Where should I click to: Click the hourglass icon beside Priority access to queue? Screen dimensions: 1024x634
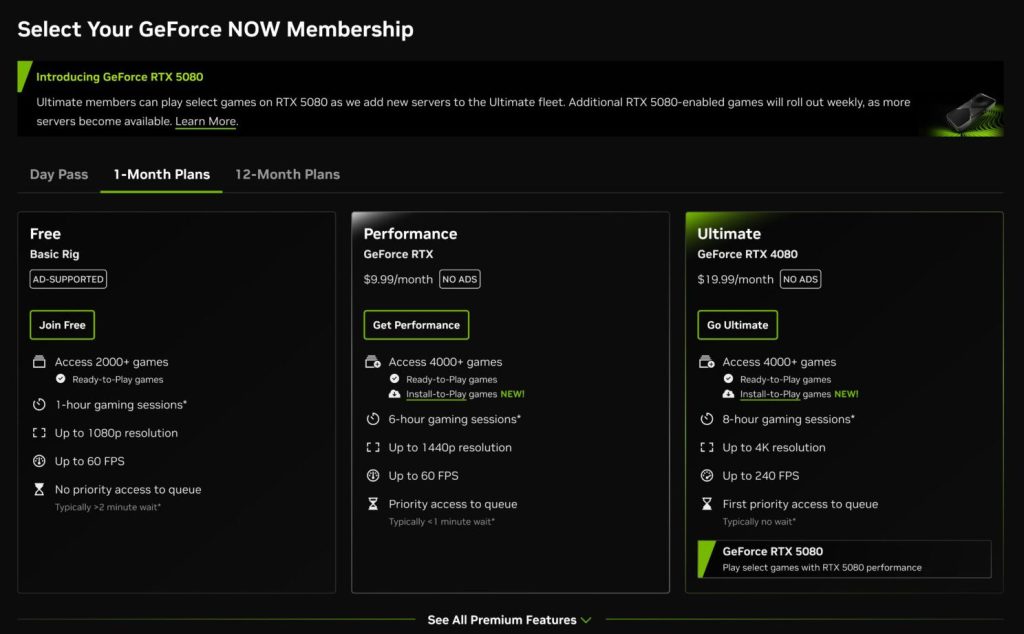[371, 504]
